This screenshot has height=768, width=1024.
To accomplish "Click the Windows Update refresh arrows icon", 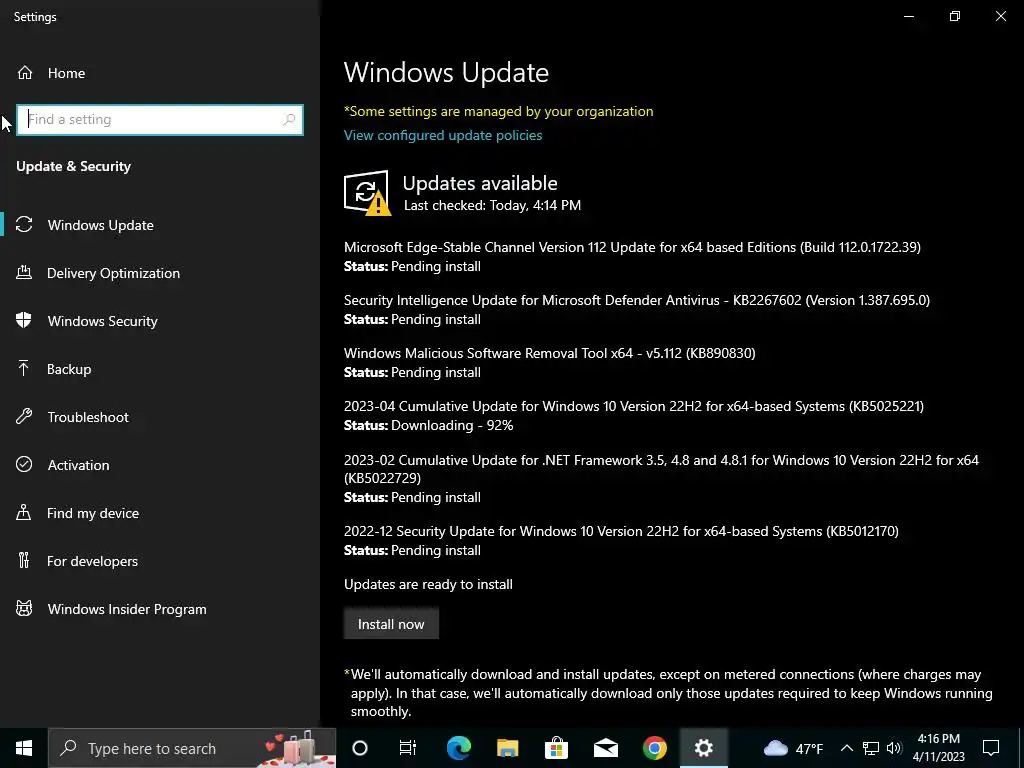I will (24, 225).
